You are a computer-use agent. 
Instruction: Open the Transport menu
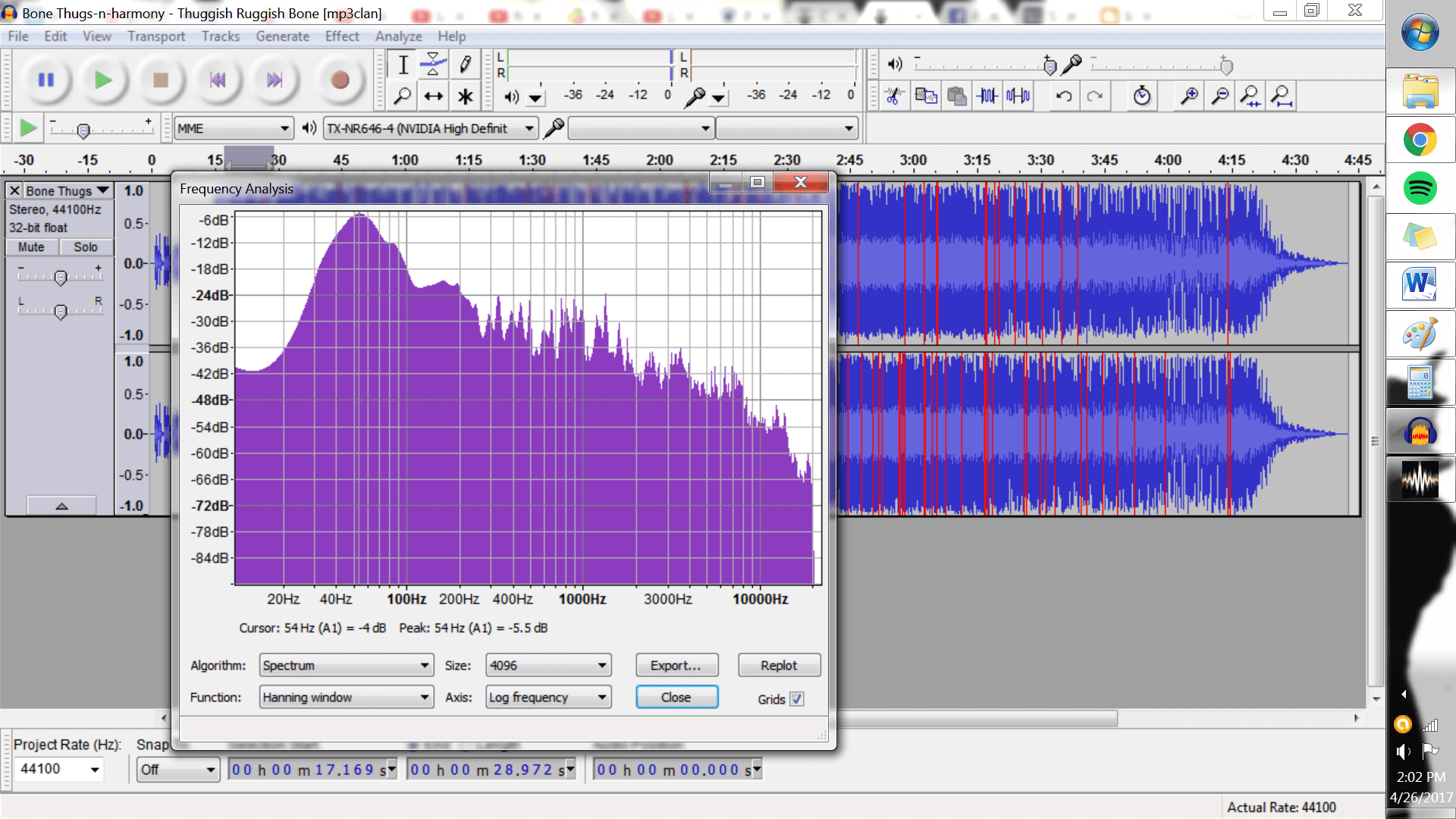click(x=156, y=36)
